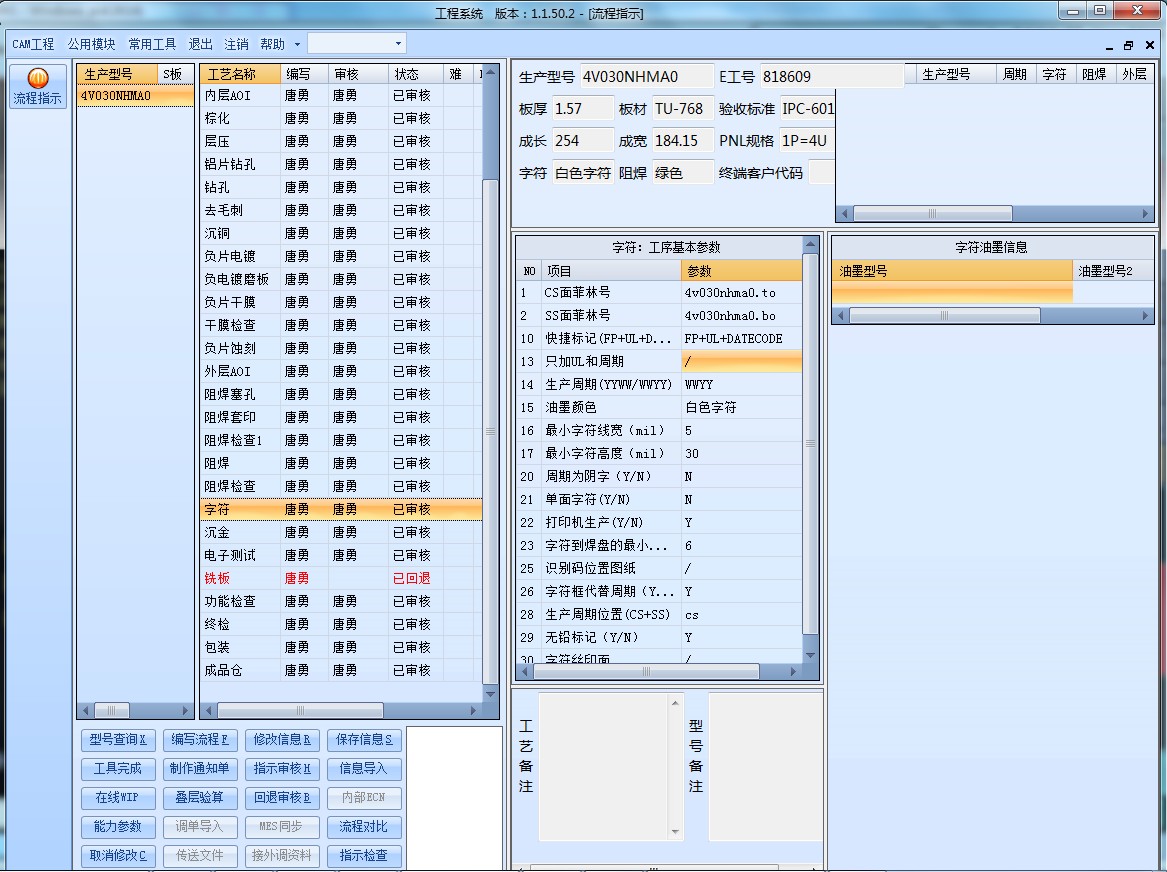Select the 层压 process row
This screenshot has height=872, width=1167.
coord(341,141)
